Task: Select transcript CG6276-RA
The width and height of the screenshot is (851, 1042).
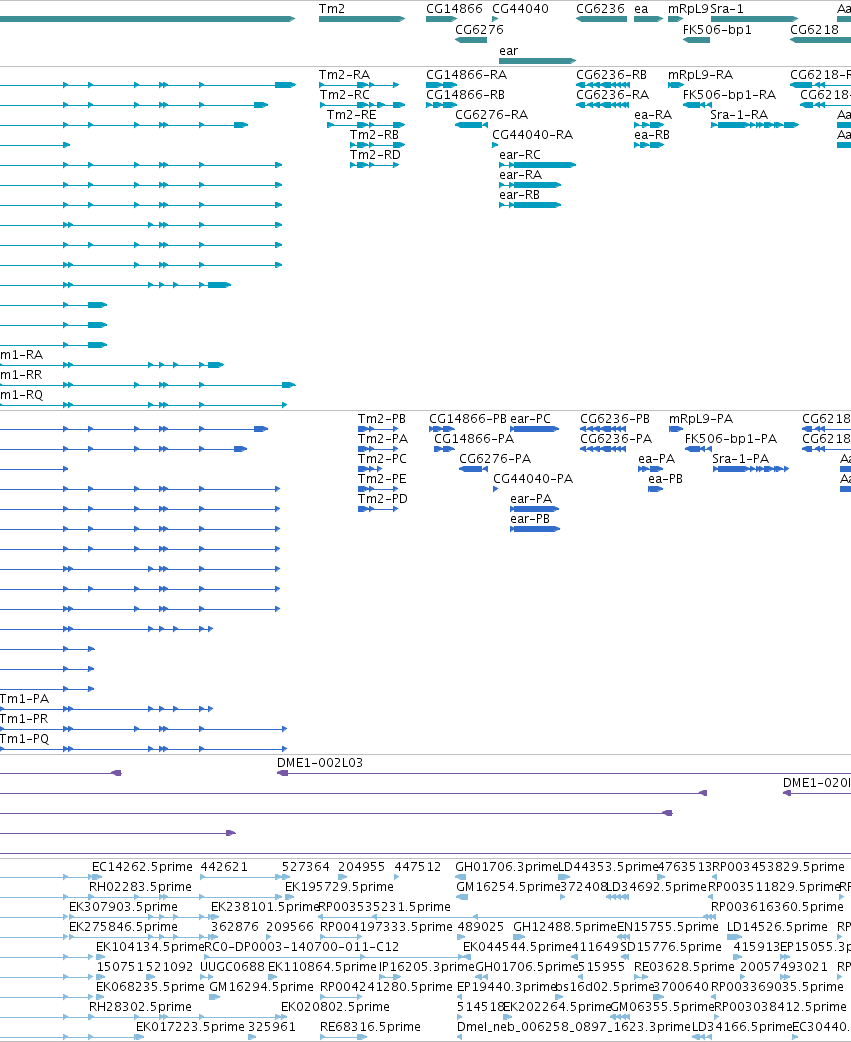Action: coord(471,125)
